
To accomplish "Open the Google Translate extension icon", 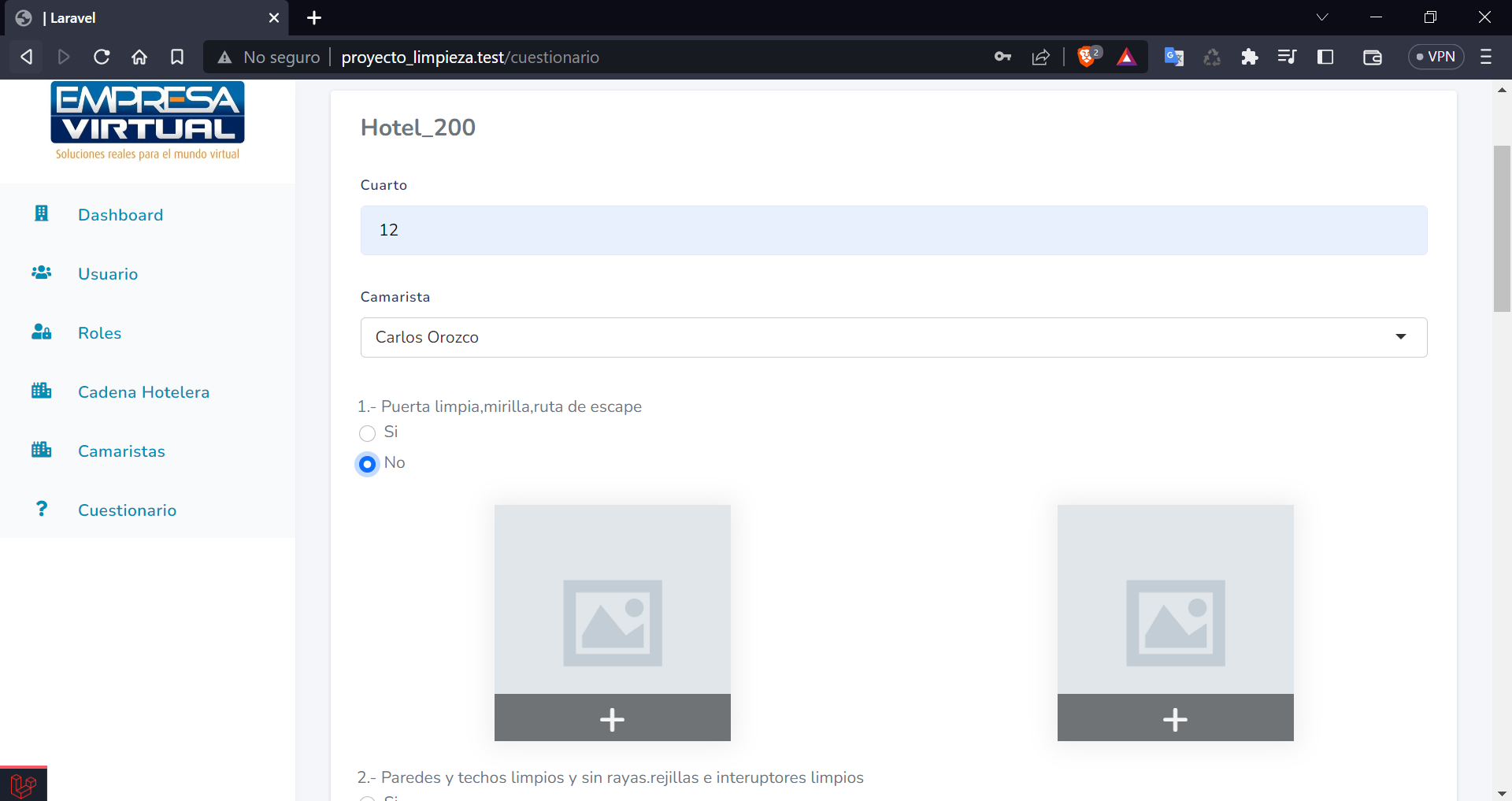I will [x=1173, y=57].
